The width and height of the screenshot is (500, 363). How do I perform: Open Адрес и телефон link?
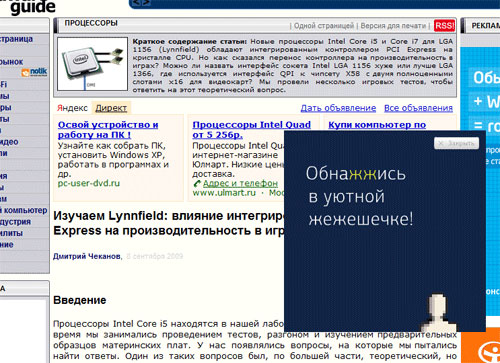coord(240,183)
